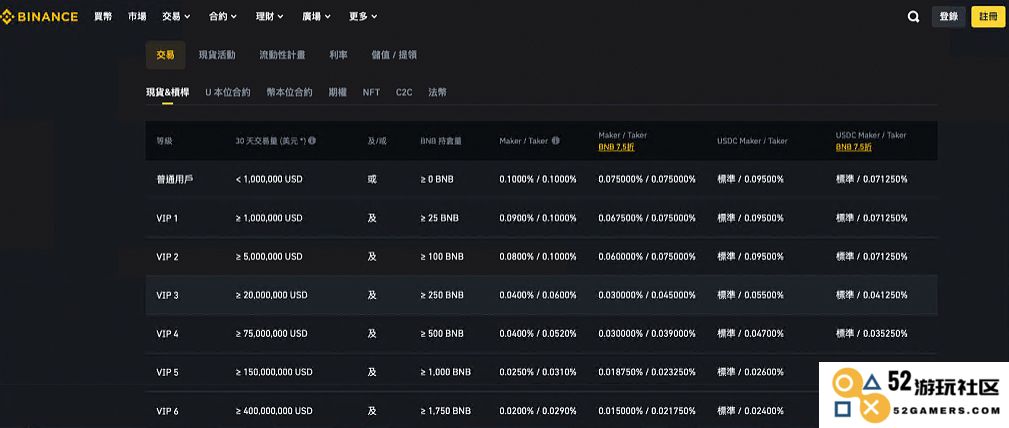Expand the 交易 dropdown in top navigation
The image size is (1009, 428).
tap(176, 17)
